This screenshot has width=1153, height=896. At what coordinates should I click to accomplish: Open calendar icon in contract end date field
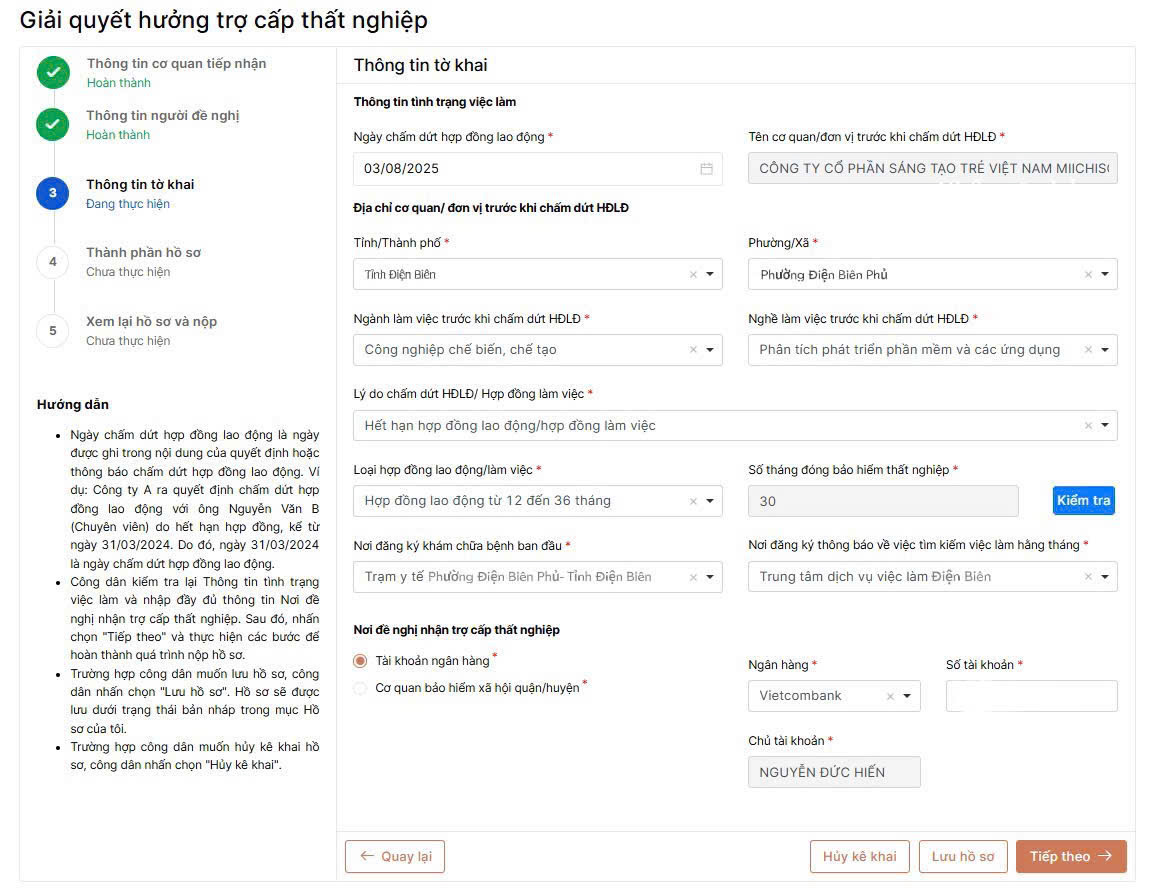[x=706, y=169]
